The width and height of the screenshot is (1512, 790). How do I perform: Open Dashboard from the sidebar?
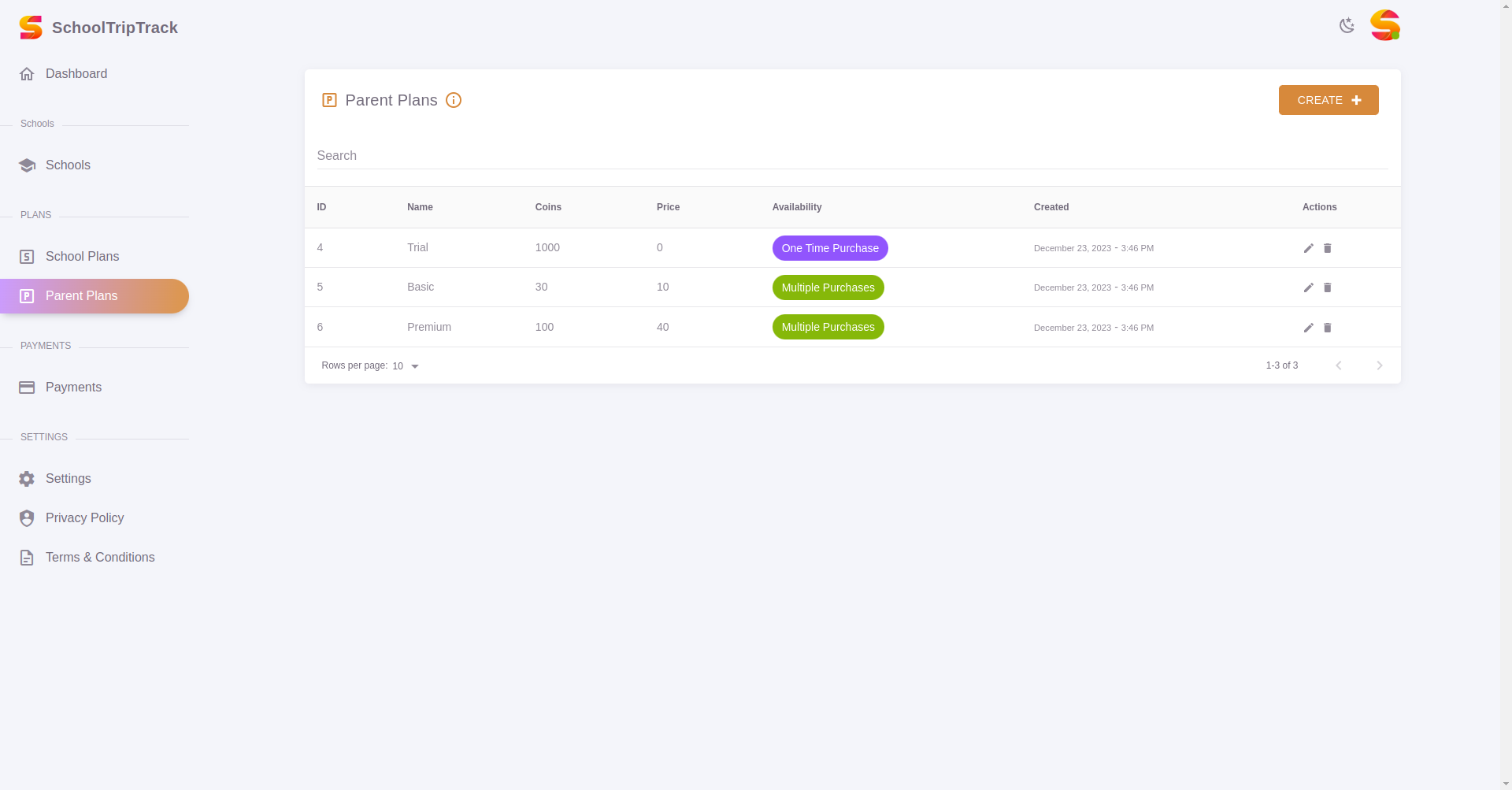(x=76, y=74)
